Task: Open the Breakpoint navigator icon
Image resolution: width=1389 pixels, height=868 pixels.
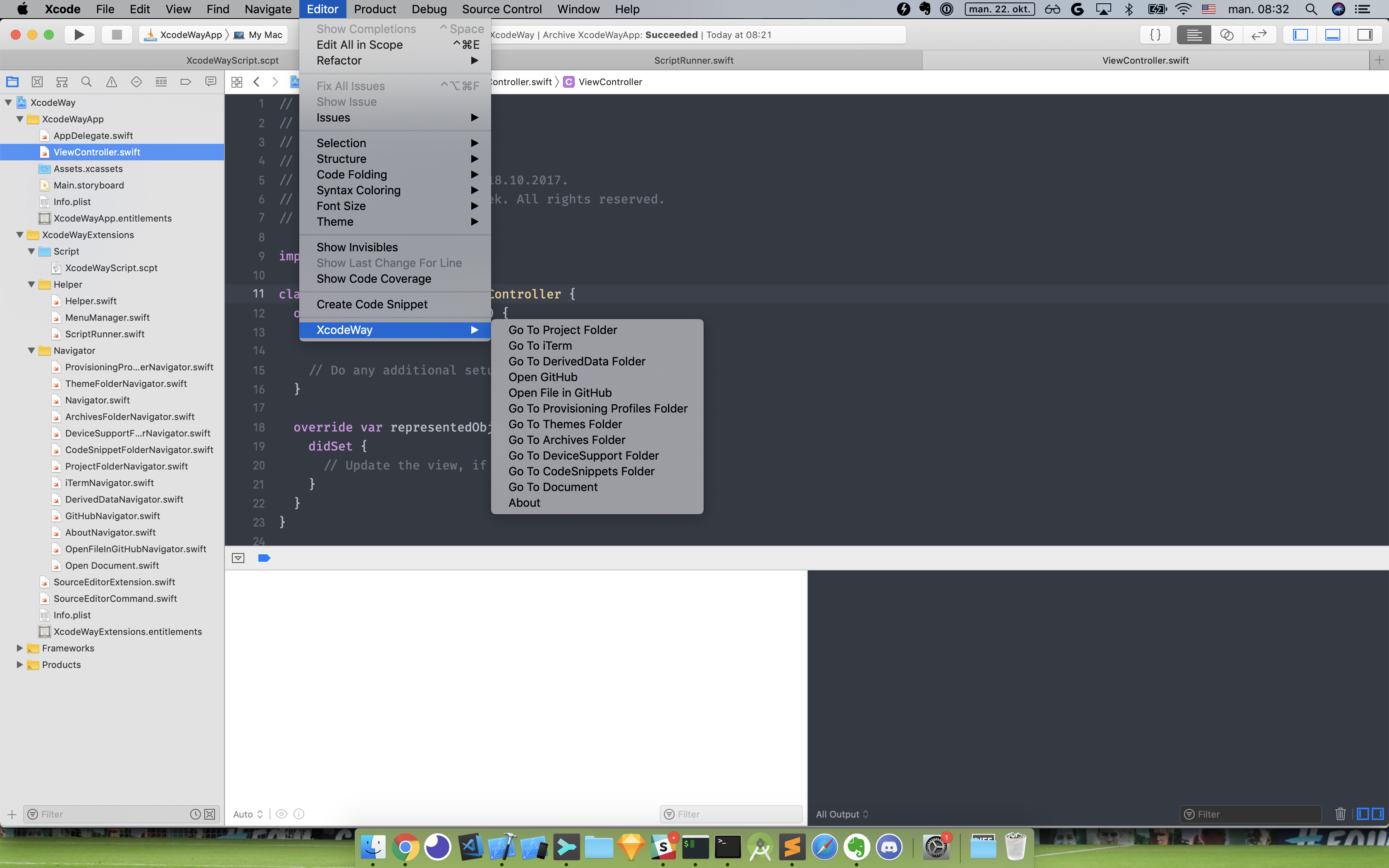Action: 185,82
